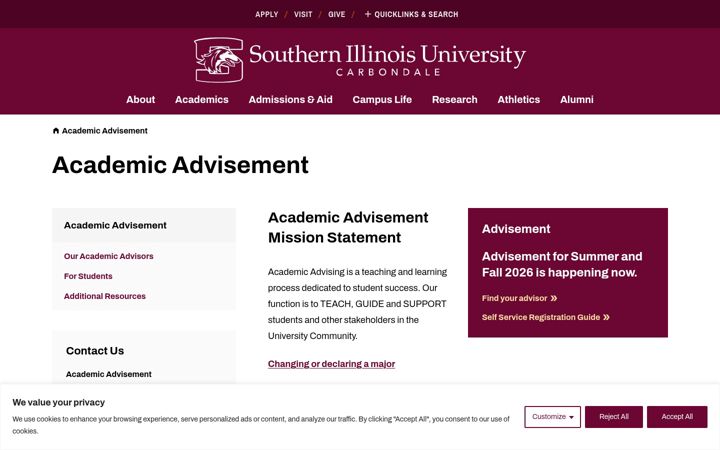Image resolution: width=720 pixels, height=450 pixels.
Task: Click the Apply link in top bar
Action: point(267,14)
